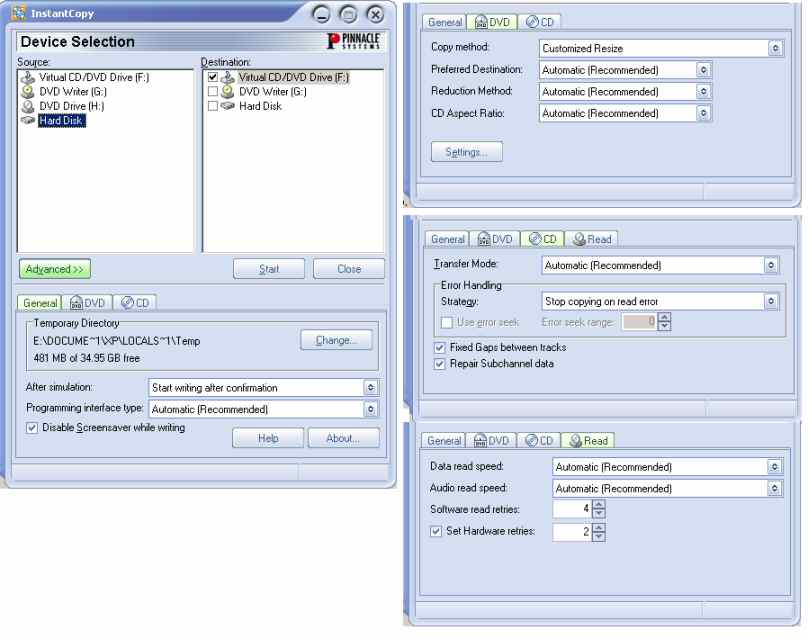Click the Settings... button in DVD panel
Image resolution: width=808 pixels, height=639 pixels.
tap(466, 152)
